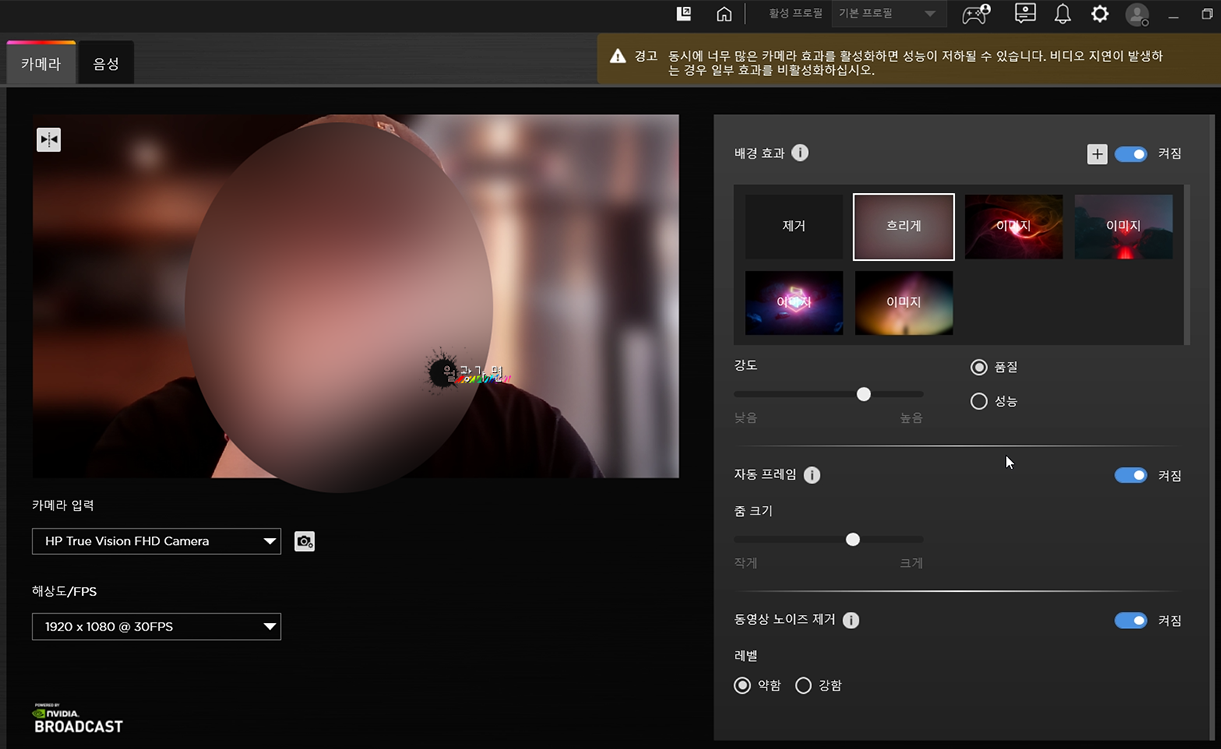The image size is (1221, 749).
Task: Disable the 자동 프레임 toggle
Action: 1131,475
